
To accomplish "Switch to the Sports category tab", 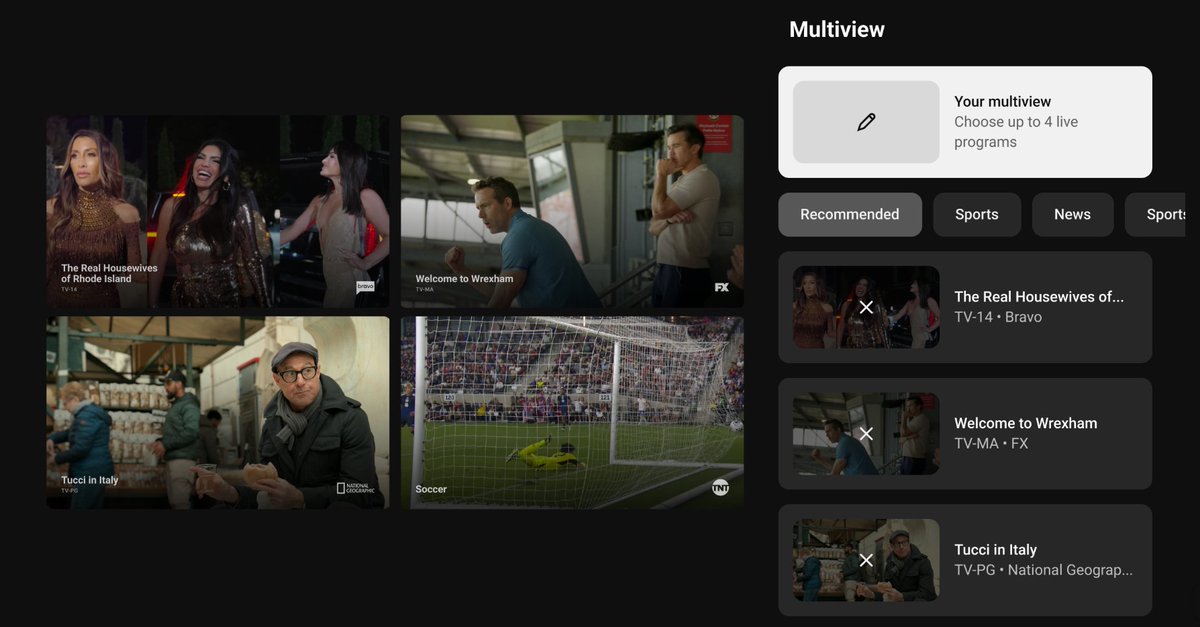I will [977, 215].
